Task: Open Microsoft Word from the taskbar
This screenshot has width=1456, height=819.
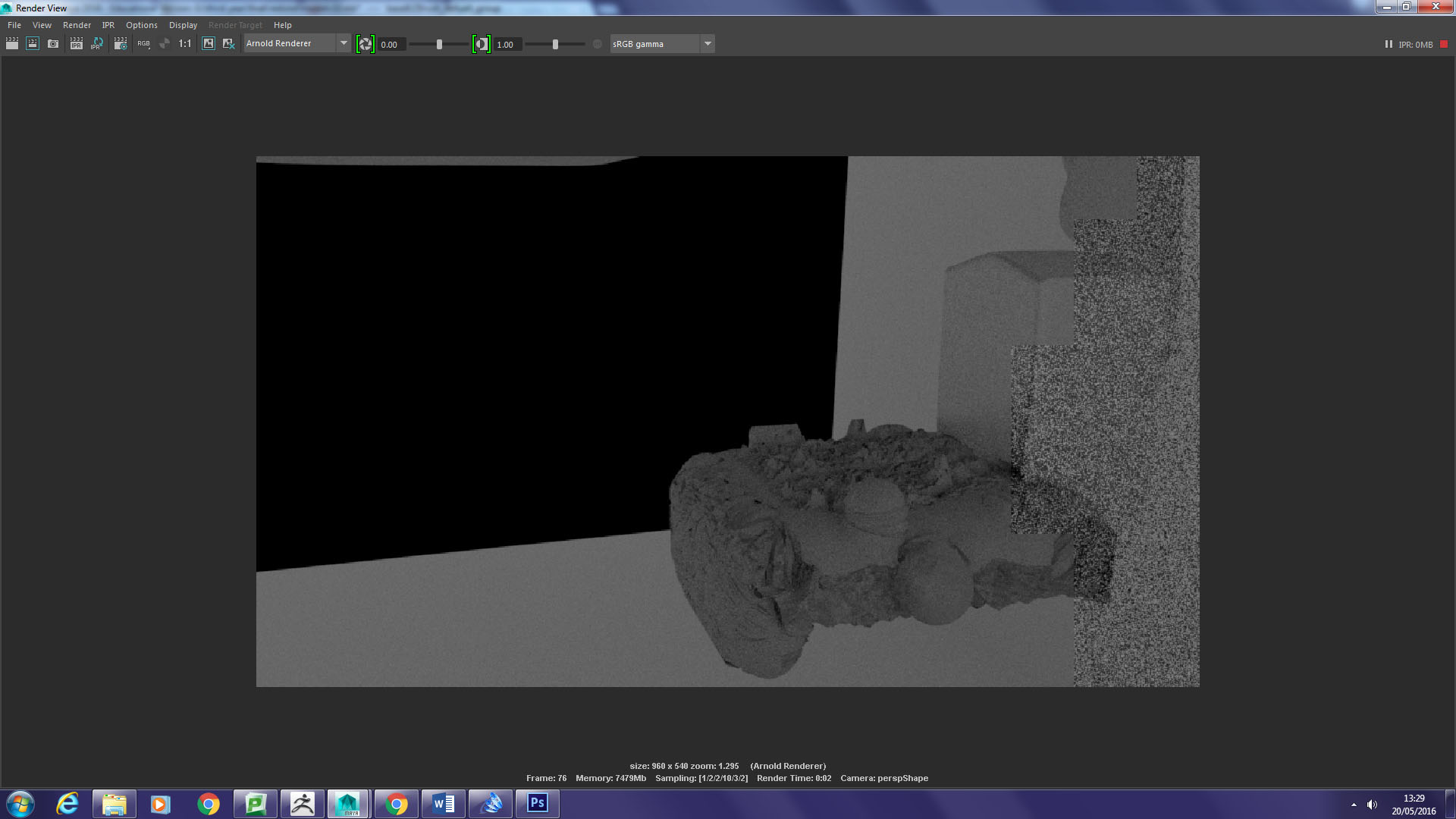Action: (x=444, y=804)
